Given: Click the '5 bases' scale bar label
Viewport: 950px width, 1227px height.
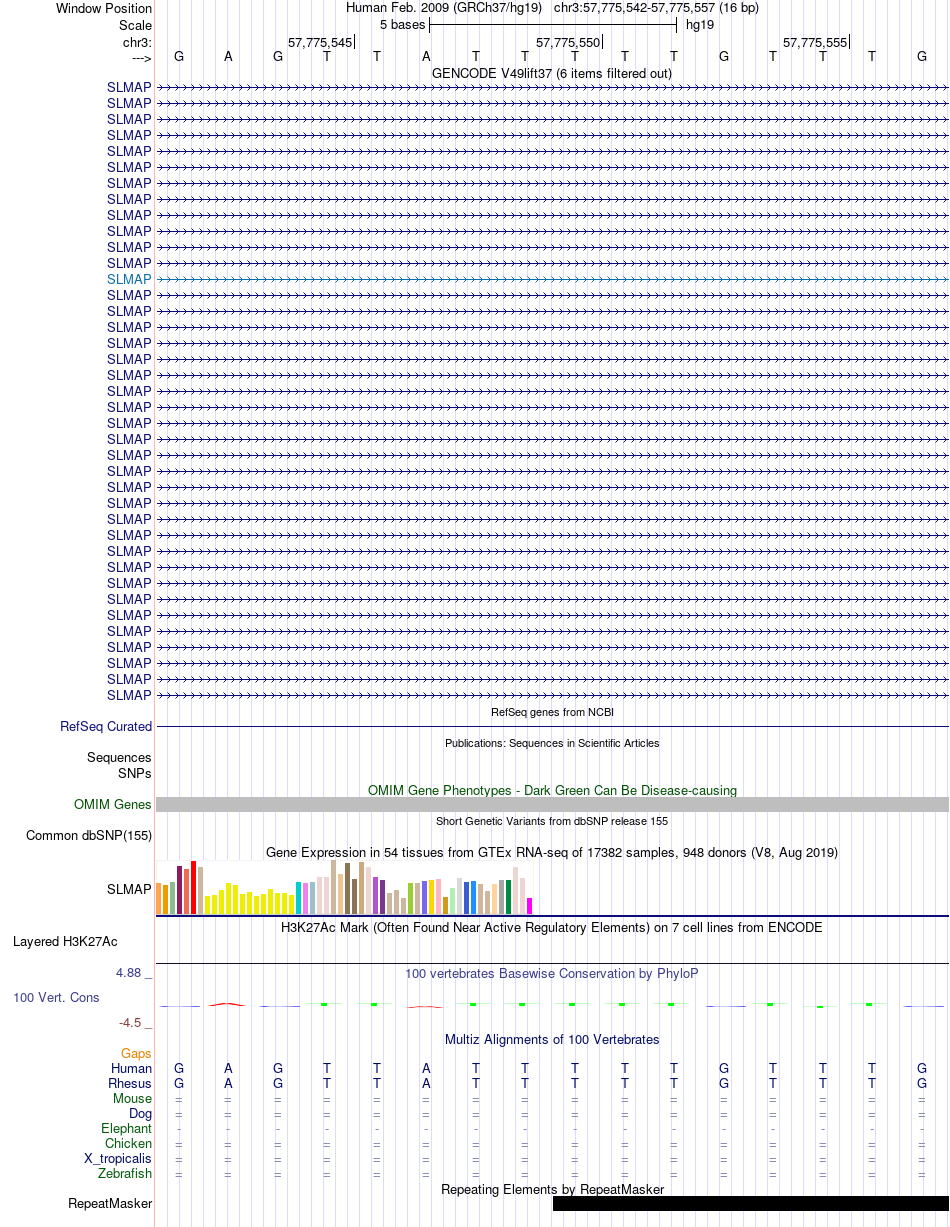Looking at the screenshot, I should tap(402, 25).
